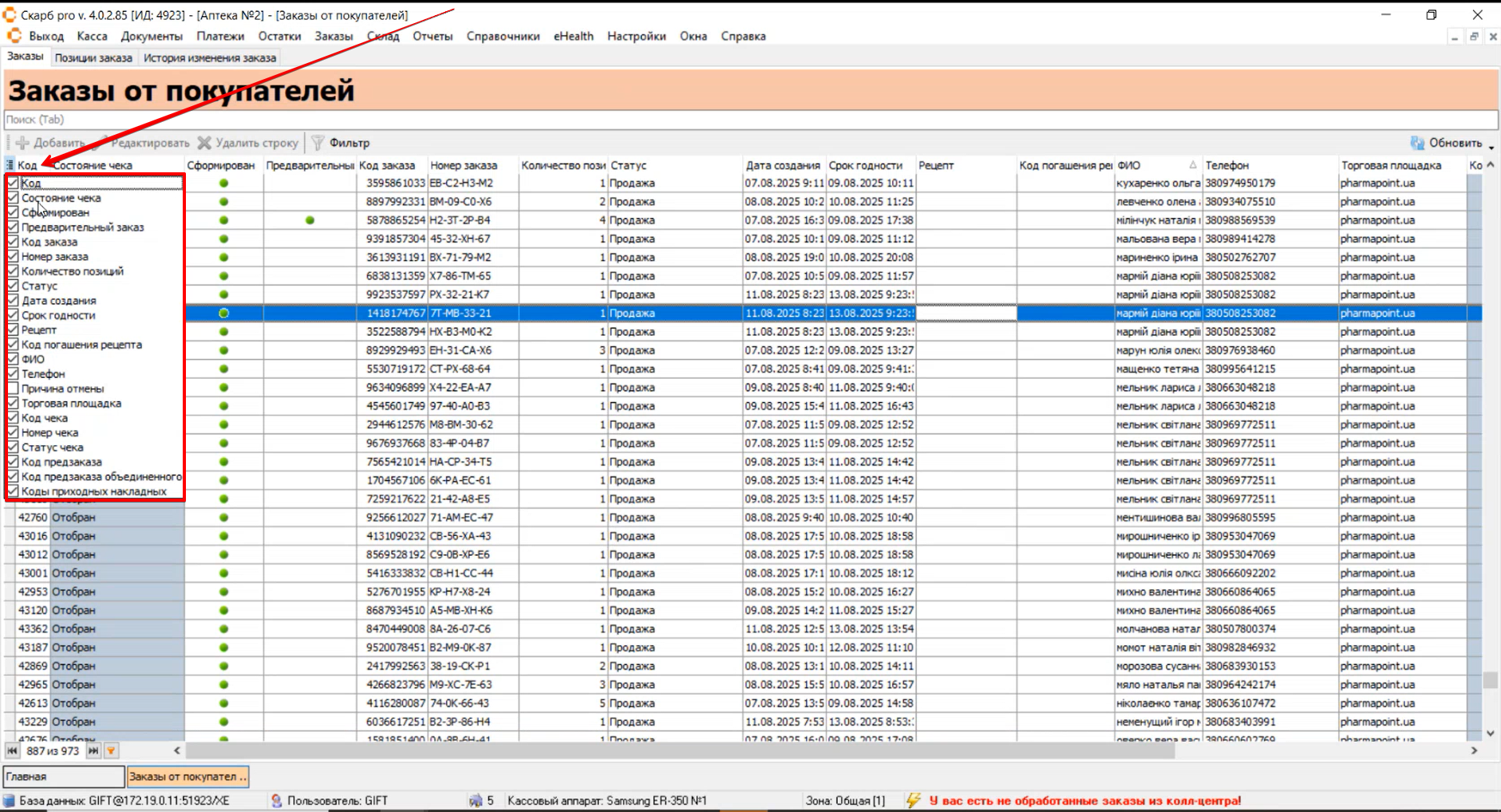Viewport: 1501px width, 812px height.
Task: Click the column chooser icon beside Код header
Action: tap(10, 165)
